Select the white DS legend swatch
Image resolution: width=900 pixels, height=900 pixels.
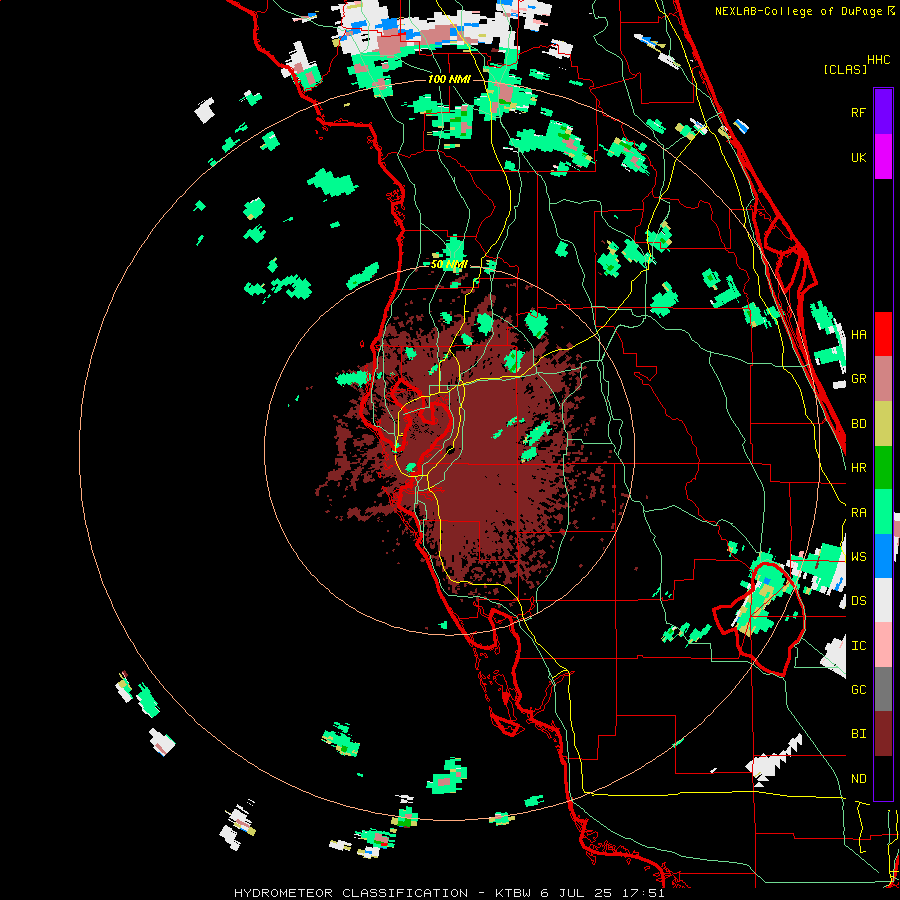tap(883, 600)
